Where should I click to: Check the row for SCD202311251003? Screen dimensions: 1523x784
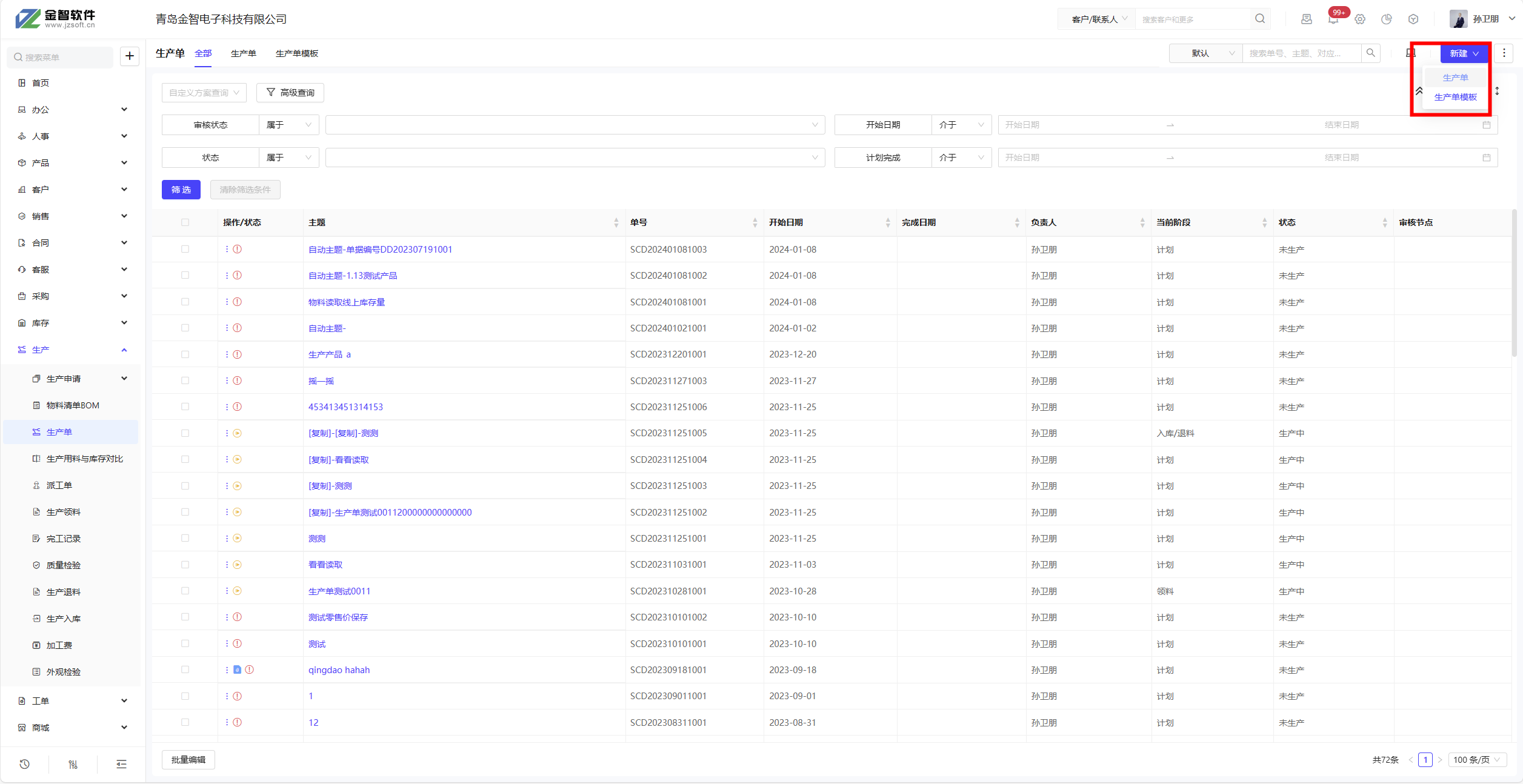pyautogui.click(x=185, y=486)
